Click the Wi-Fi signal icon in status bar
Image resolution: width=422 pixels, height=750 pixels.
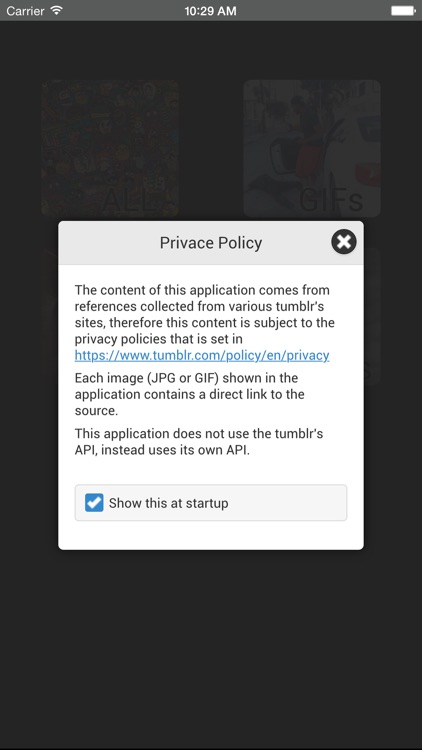coord(56,11)
